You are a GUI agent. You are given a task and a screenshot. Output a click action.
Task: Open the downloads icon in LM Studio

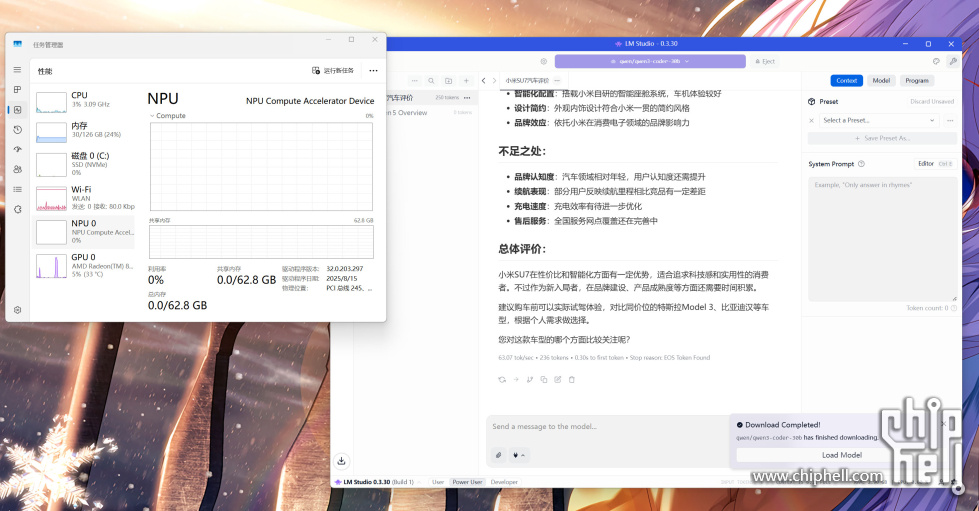pyautogui.click(x=341, y=461)
